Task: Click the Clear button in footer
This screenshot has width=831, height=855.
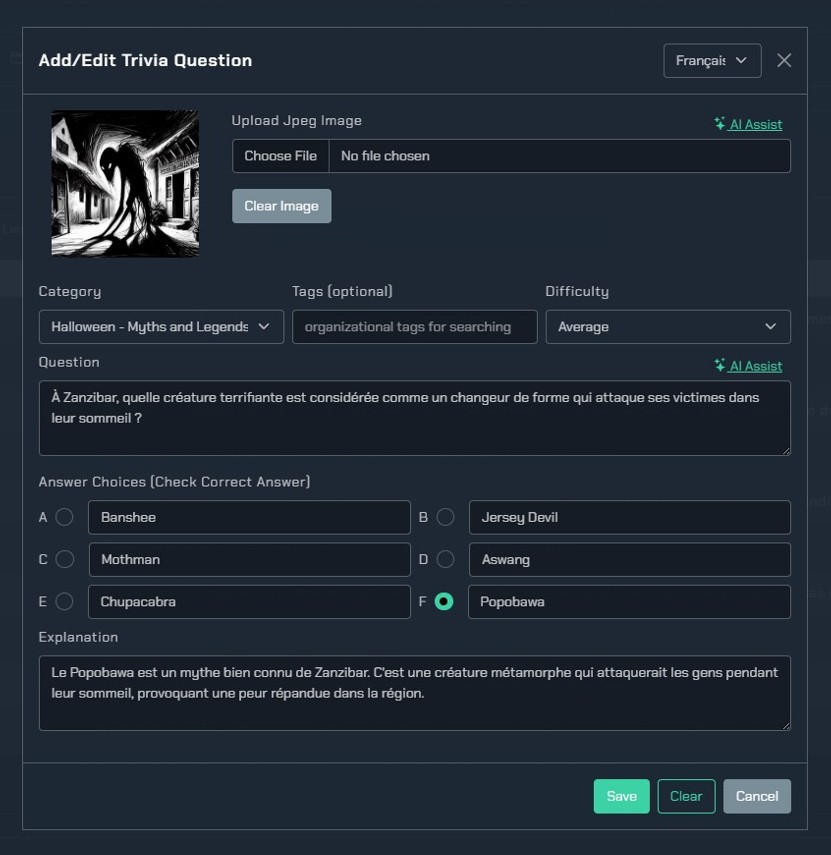Action: click(686, 796)
